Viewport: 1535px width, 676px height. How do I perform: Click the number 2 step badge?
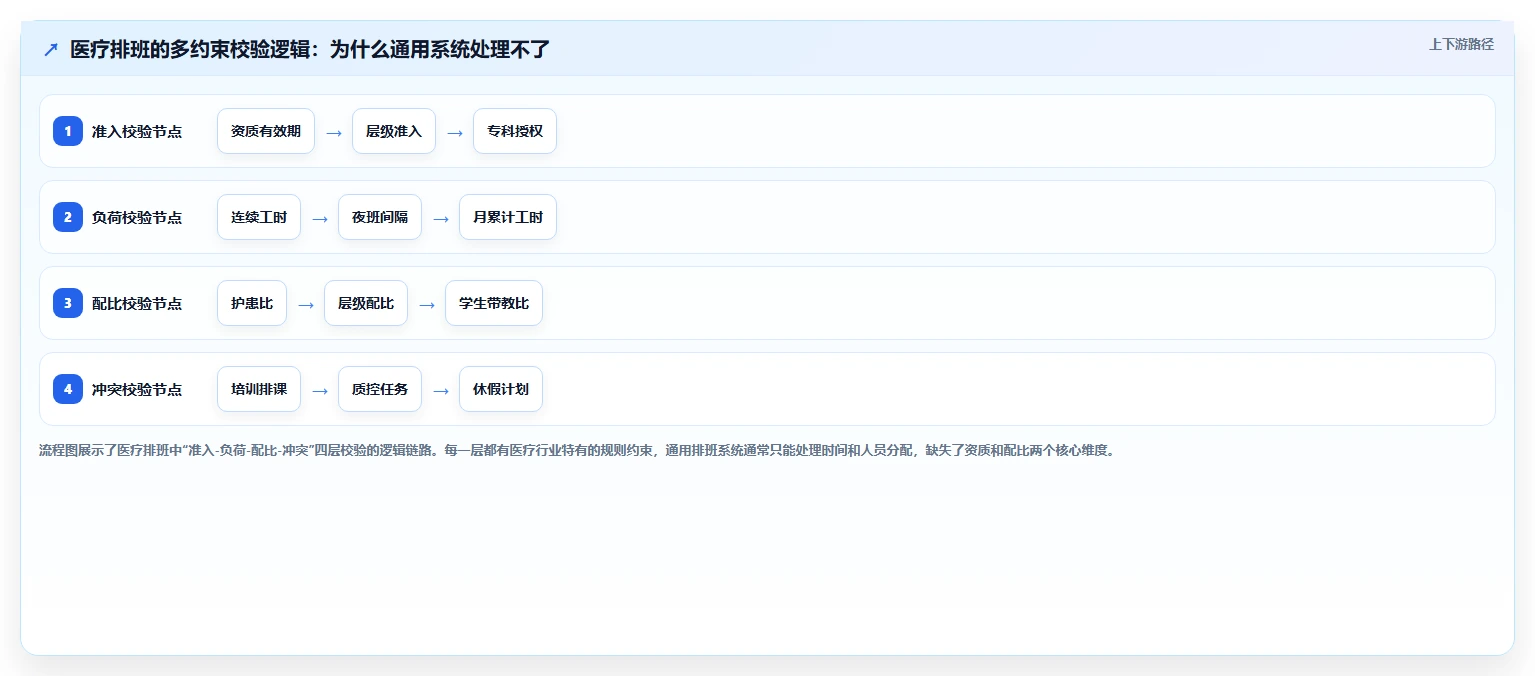pyautogui.click(x=68, y=217)
